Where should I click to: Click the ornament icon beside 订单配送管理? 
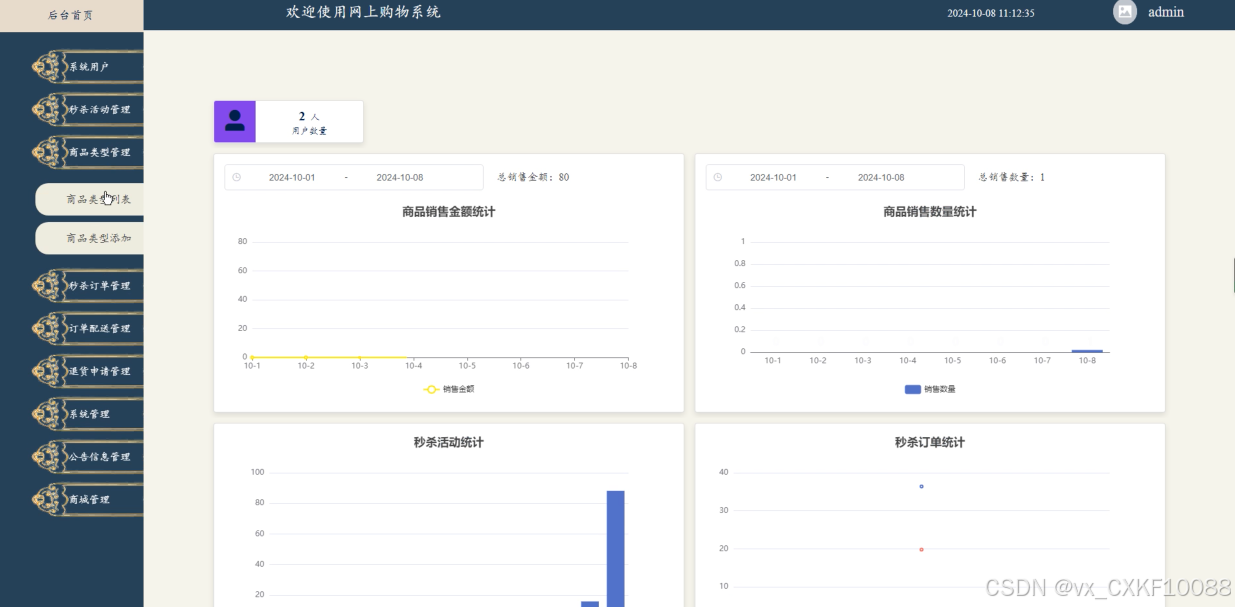click(x=50, y=329)
